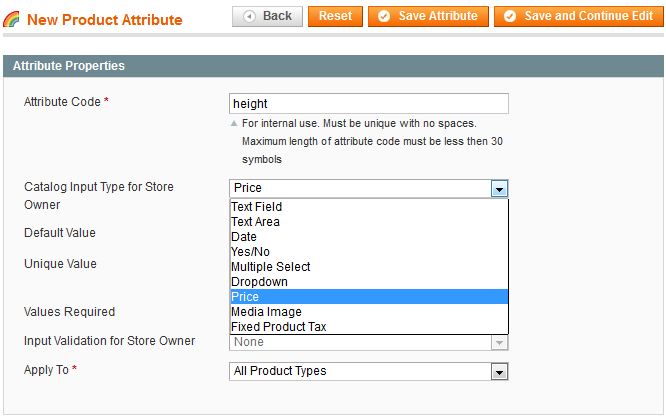
Task: Click the Attribute Code input field
Action: (368, 103)
